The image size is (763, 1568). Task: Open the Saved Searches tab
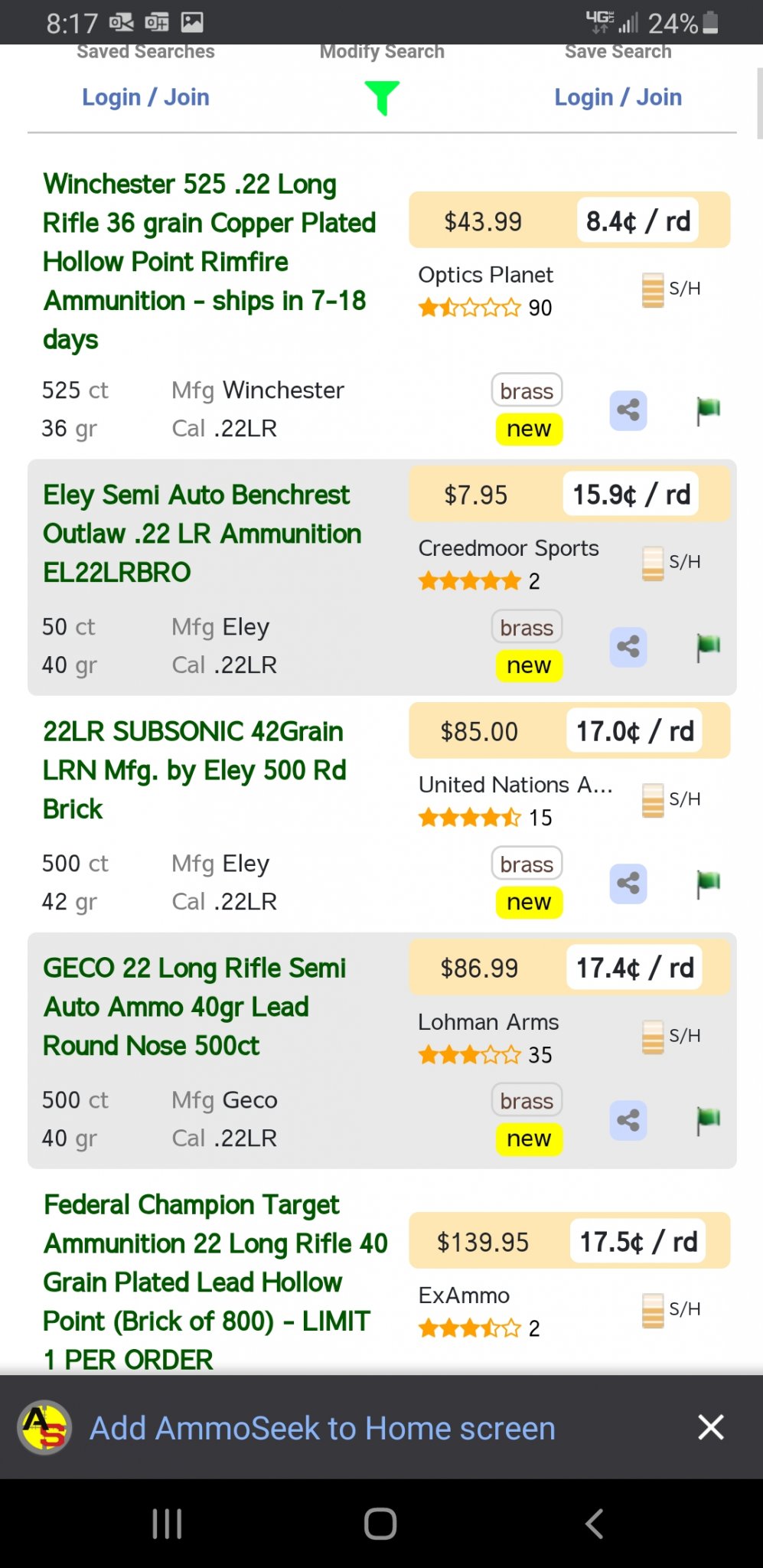tap(145, 51)
